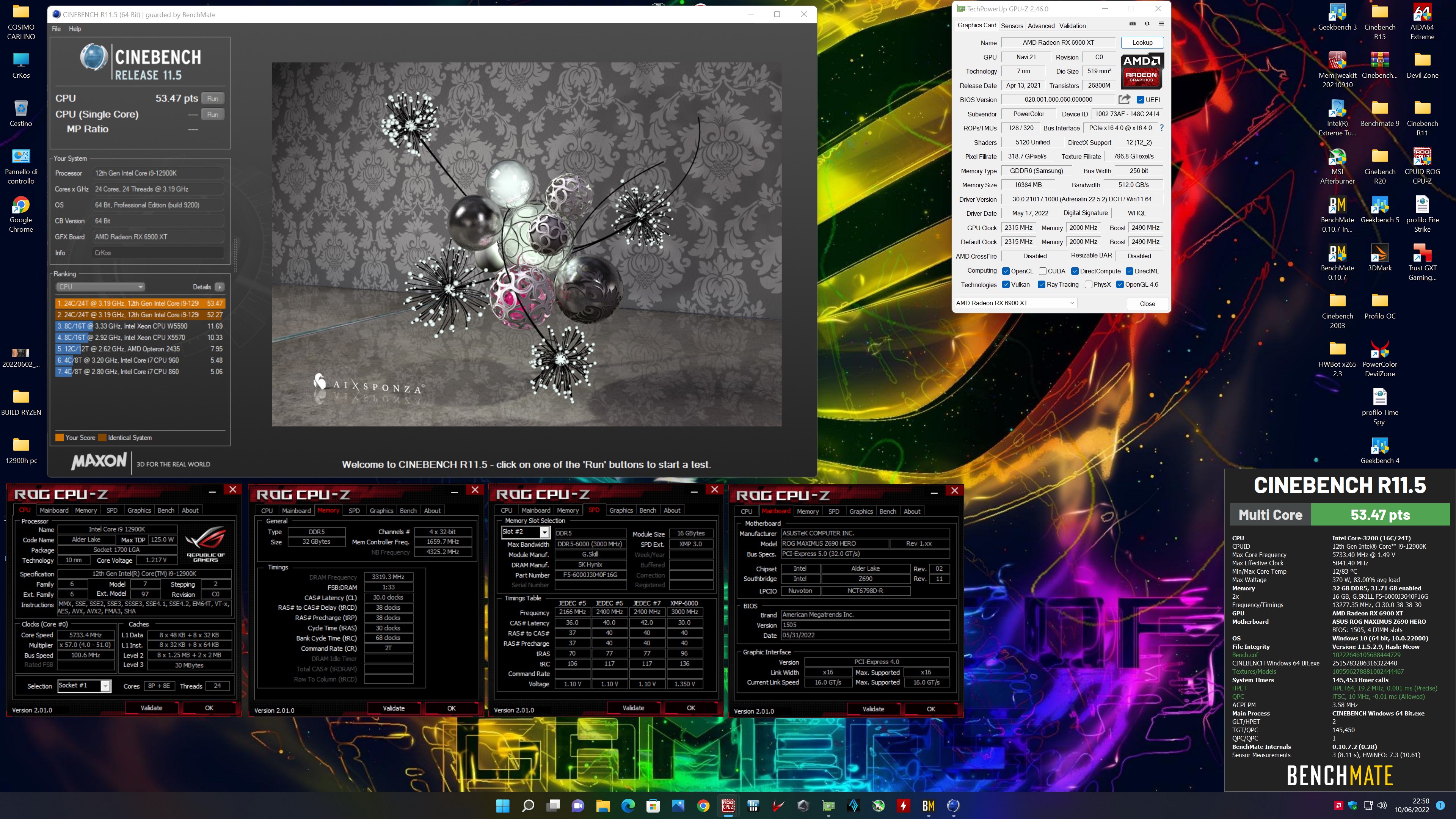Toggle Vulkan checkbox
1456x819 pixels.
click(x=1006, y=285)
